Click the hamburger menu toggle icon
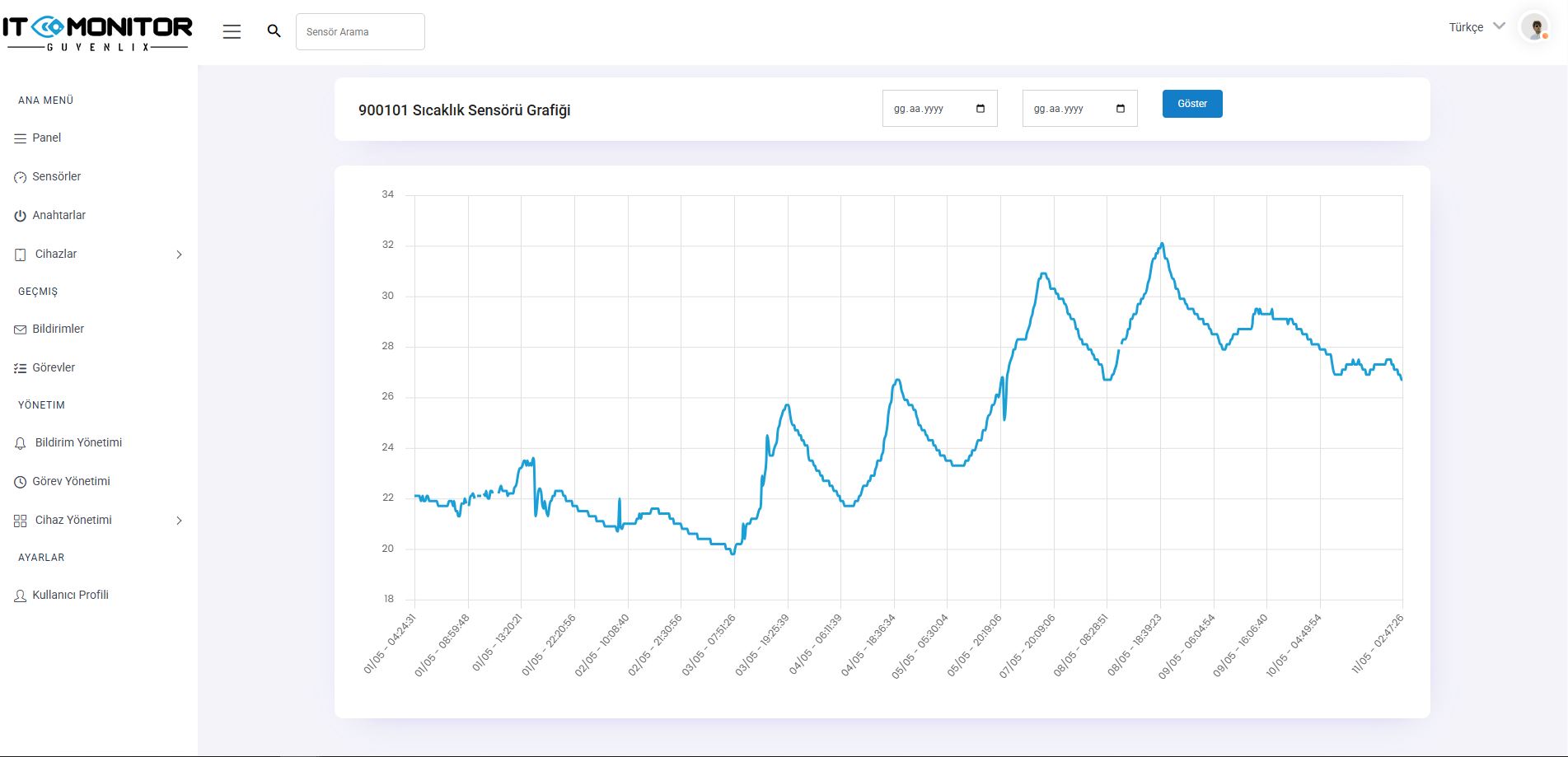This screenshot has height=757, width=1568. tap(232, 31)
